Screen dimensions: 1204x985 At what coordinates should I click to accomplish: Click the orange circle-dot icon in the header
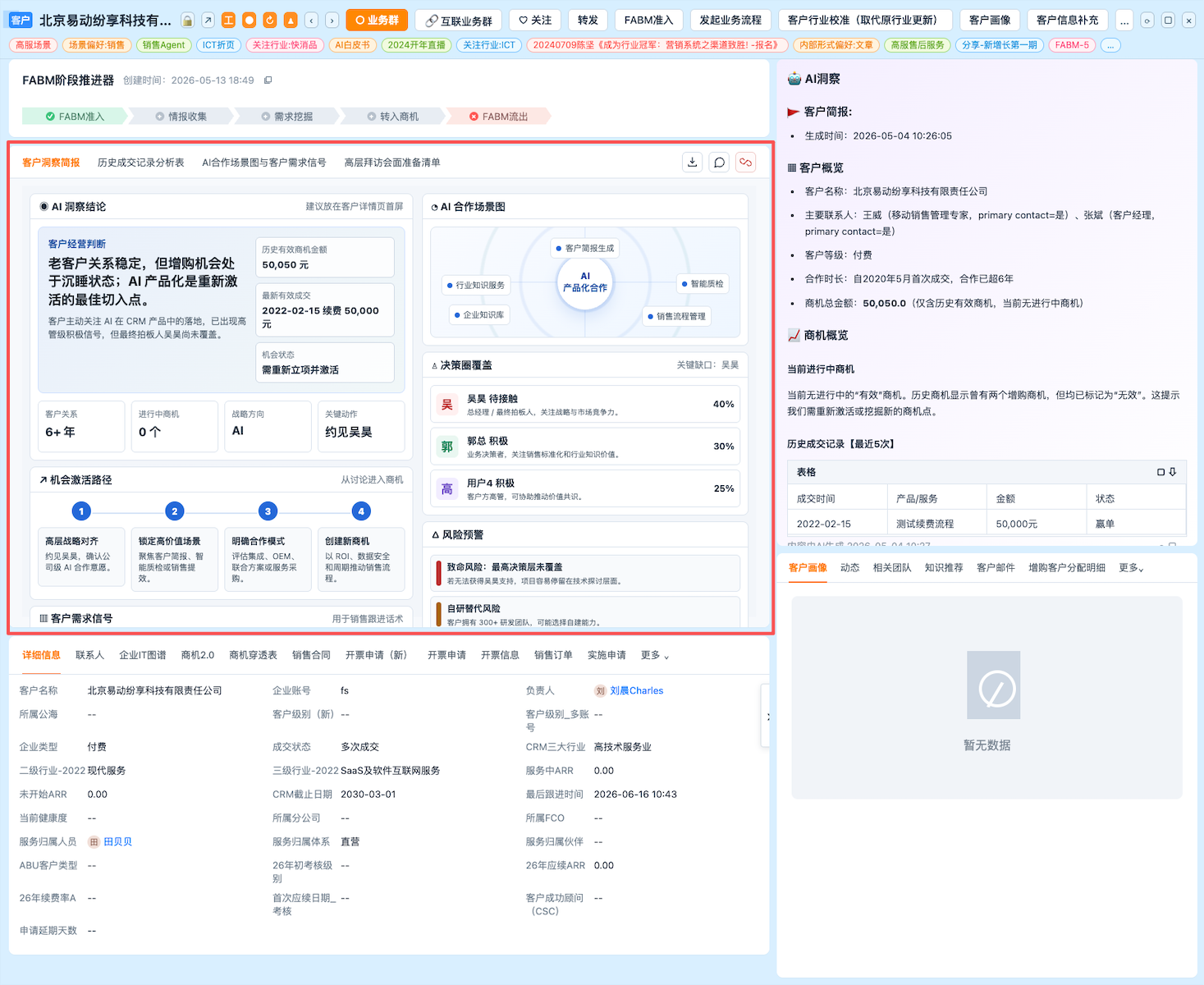click(x=249, y=21)
